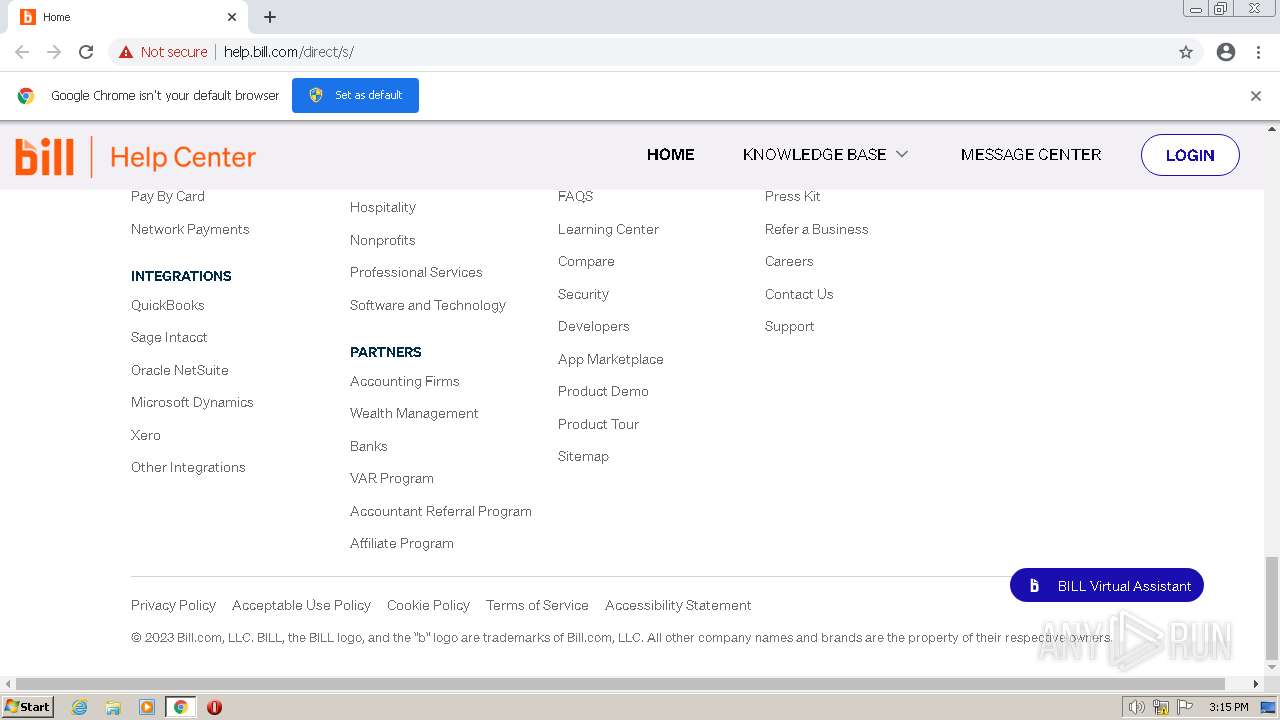Open the QuickBooks integration link
Viewport: 1280px width, 720px height.
coord(167,305)
